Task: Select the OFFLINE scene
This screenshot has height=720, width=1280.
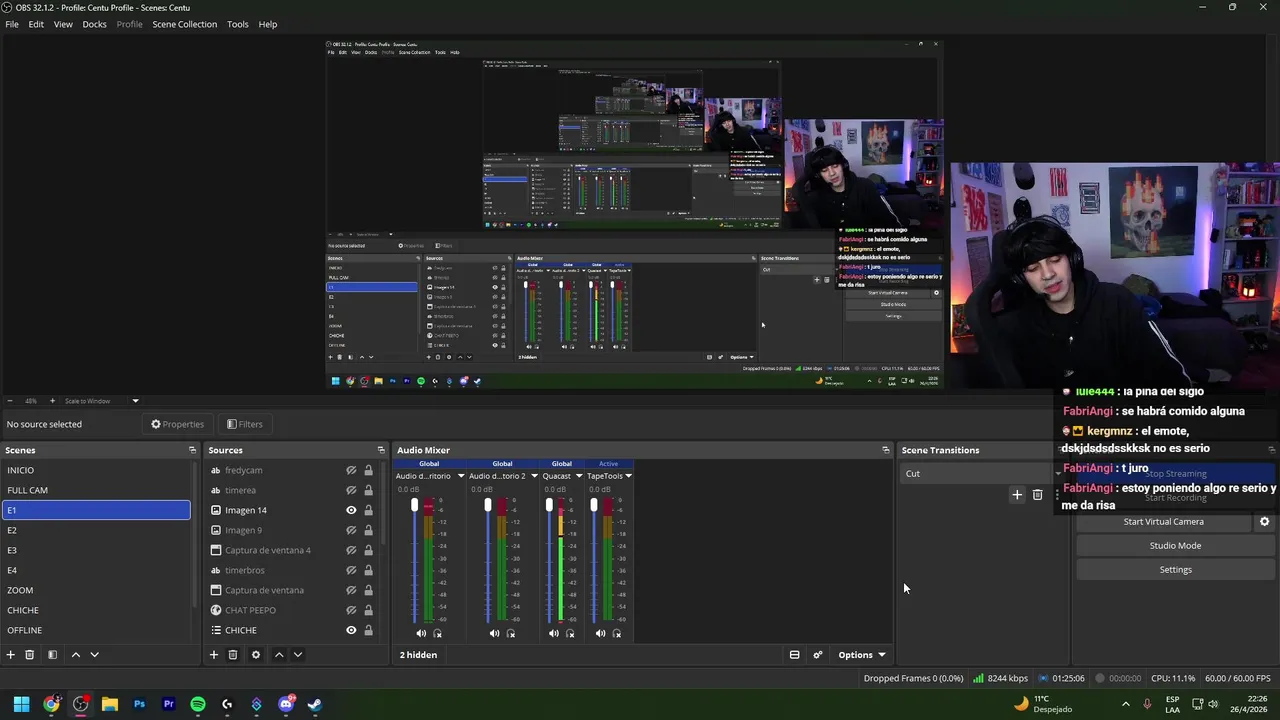Action: [96, 630]
